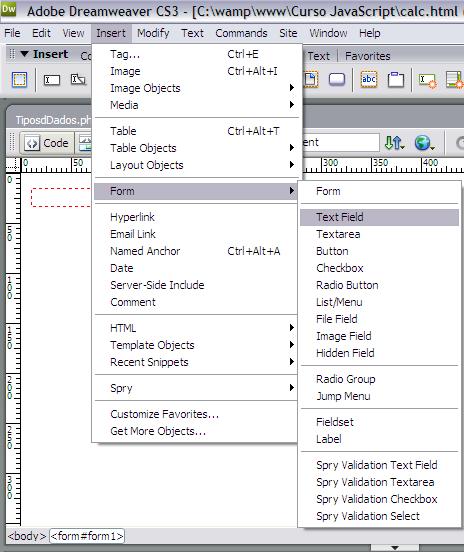Select Hidden Field in Form submenu
464x552 pixels.
(x=380, y=353)
